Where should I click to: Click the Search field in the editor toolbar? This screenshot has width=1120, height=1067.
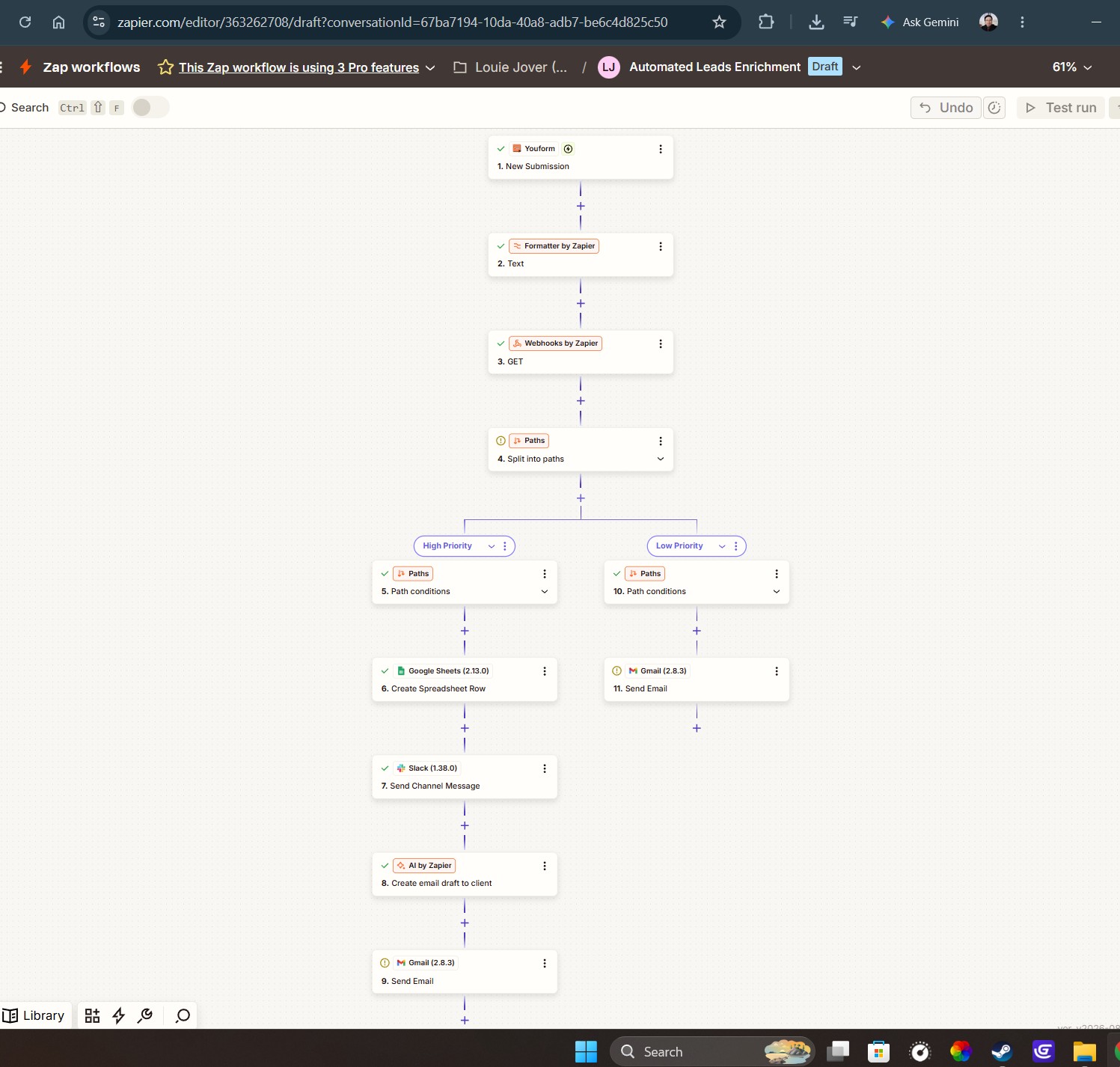tap(30, 108)
